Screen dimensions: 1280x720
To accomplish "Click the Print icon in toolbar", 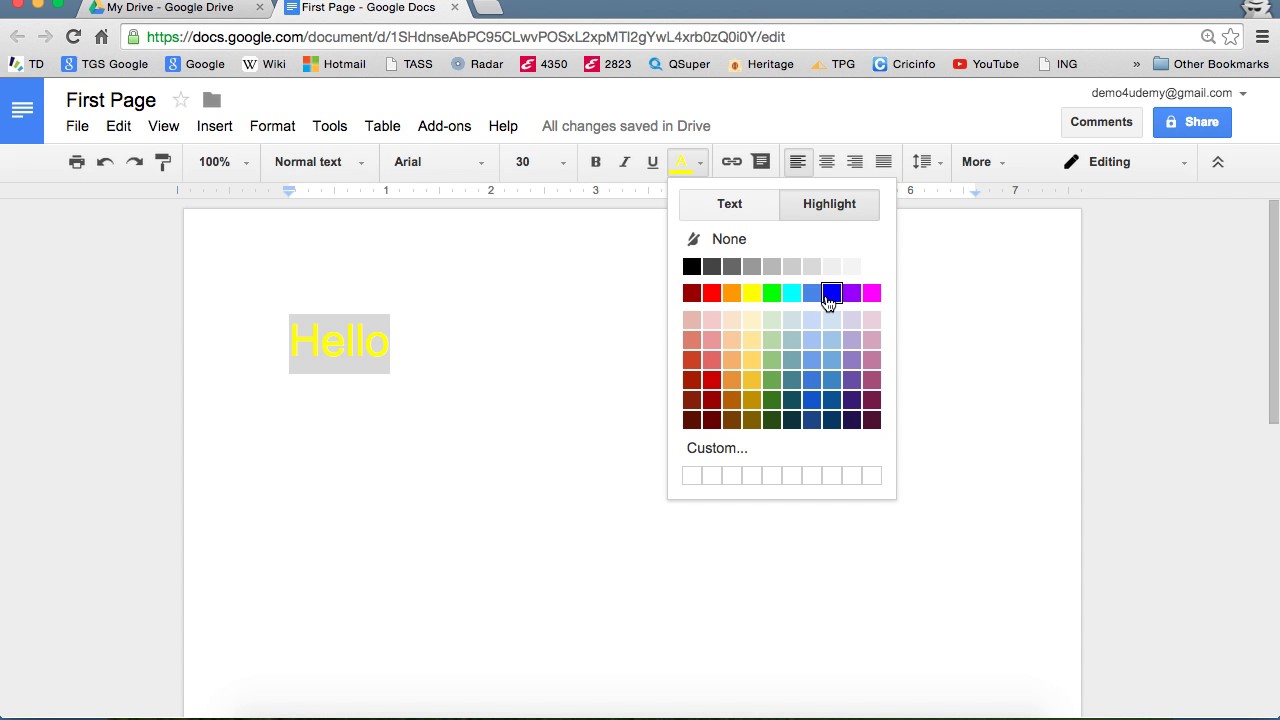I will point(77,162).
